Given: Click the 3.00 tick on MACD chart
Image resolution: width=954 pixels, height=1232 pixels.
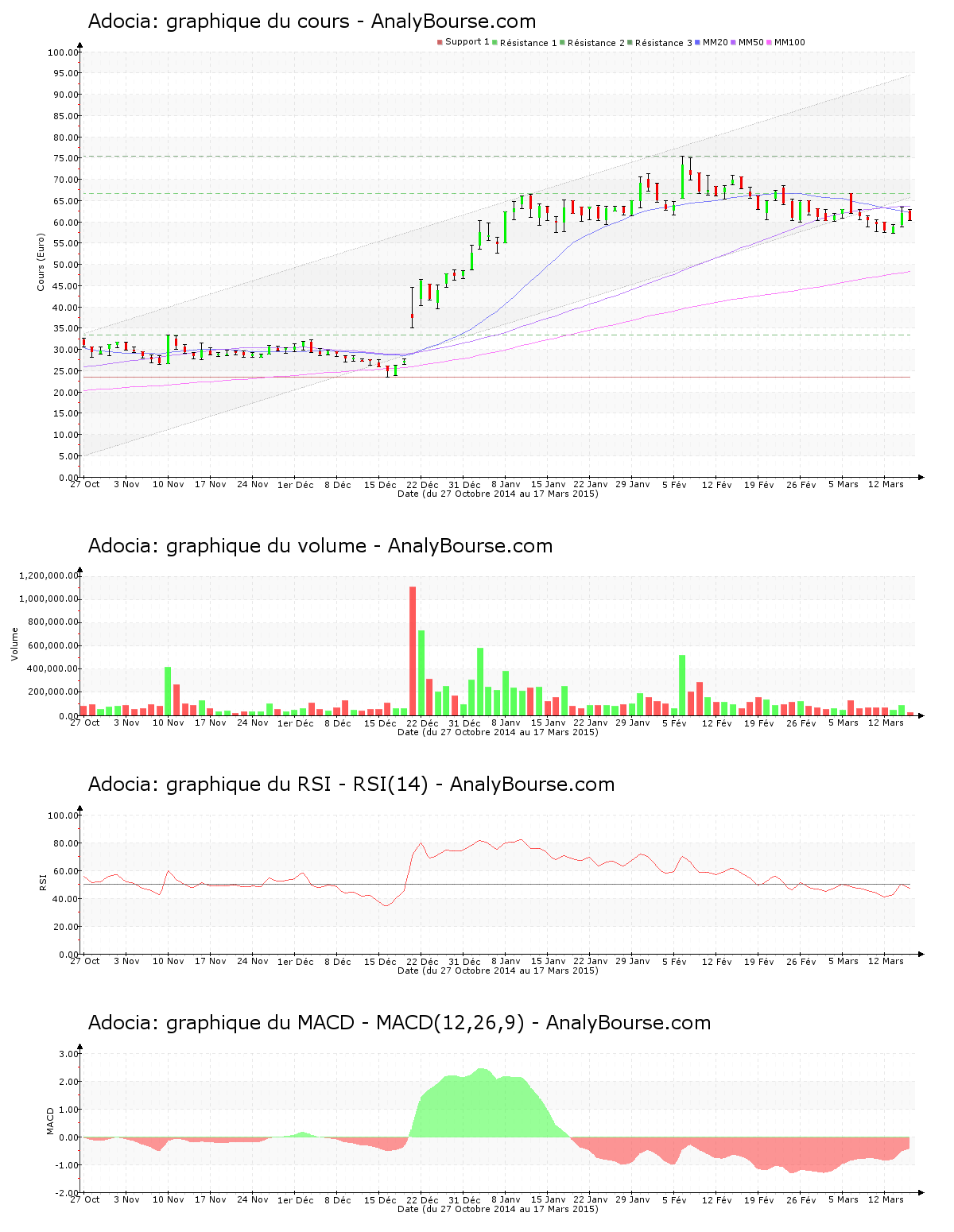Looking at the screenshot, I should [68, 1054].
